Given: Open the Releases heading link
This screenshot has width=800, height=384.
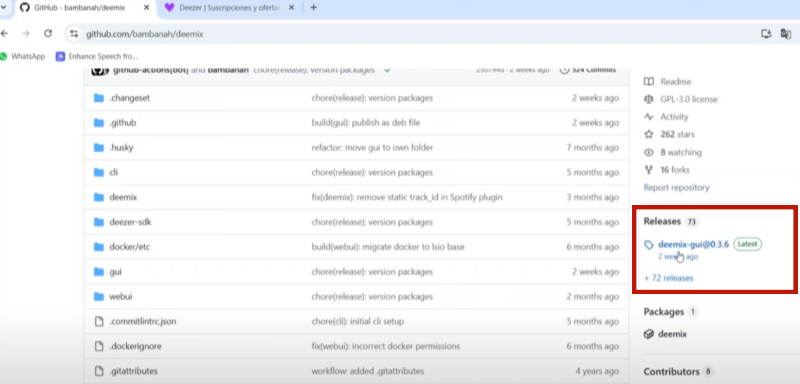Looking at the screenshot, I should [x=662, y=221].
